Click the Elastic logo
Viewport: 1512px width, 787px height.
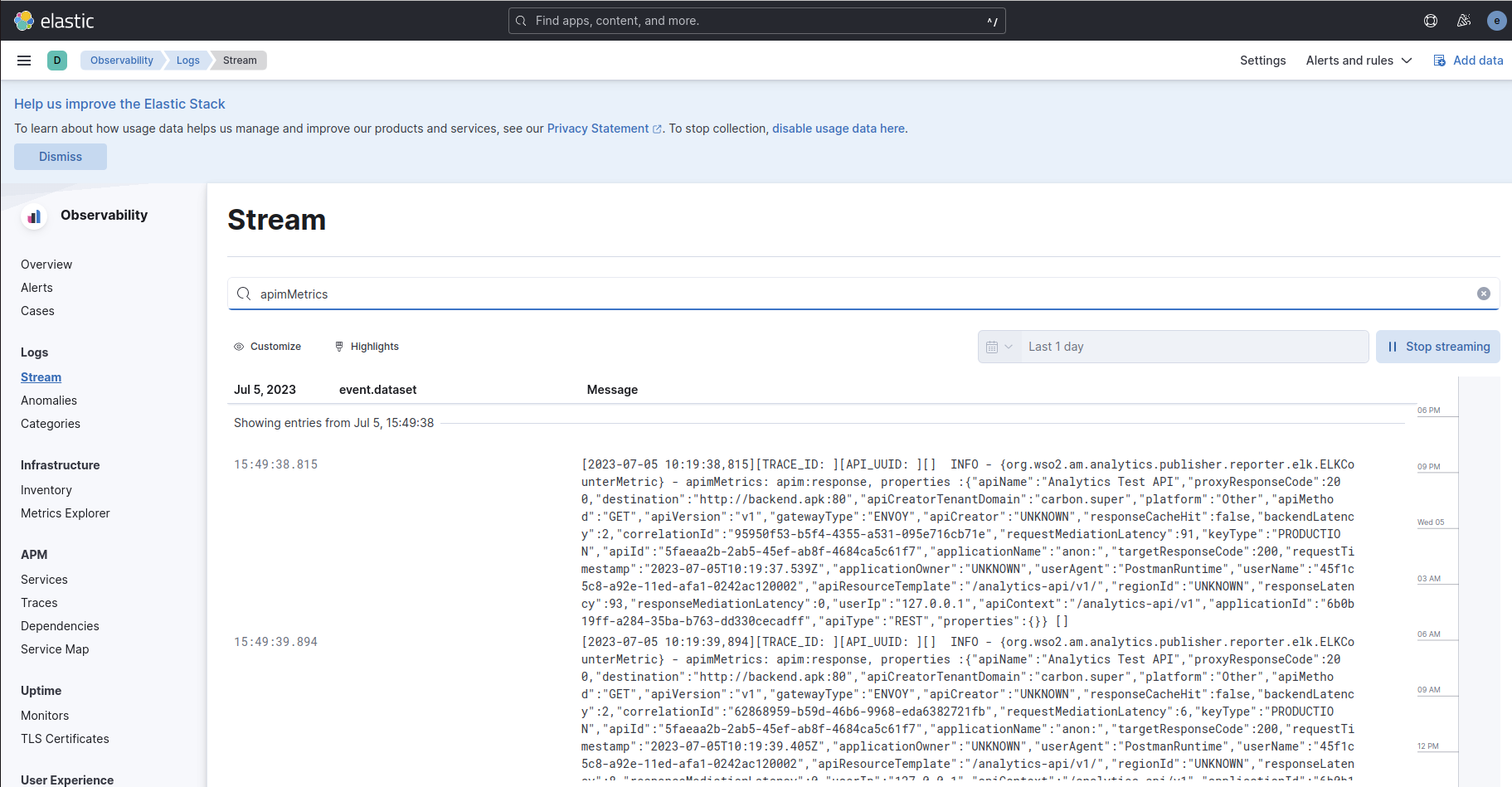coord(55,21)
